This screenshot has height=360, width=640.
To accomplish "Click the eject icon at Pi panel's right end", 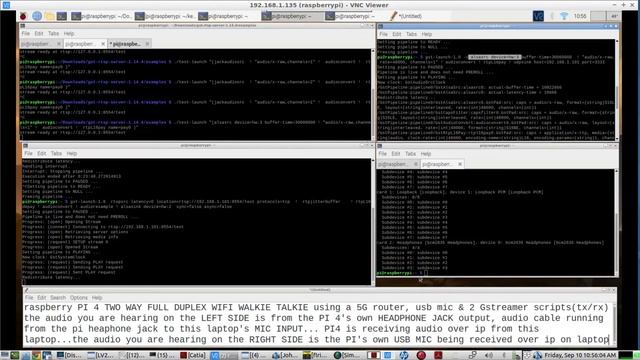I will (x=614, y=16).
